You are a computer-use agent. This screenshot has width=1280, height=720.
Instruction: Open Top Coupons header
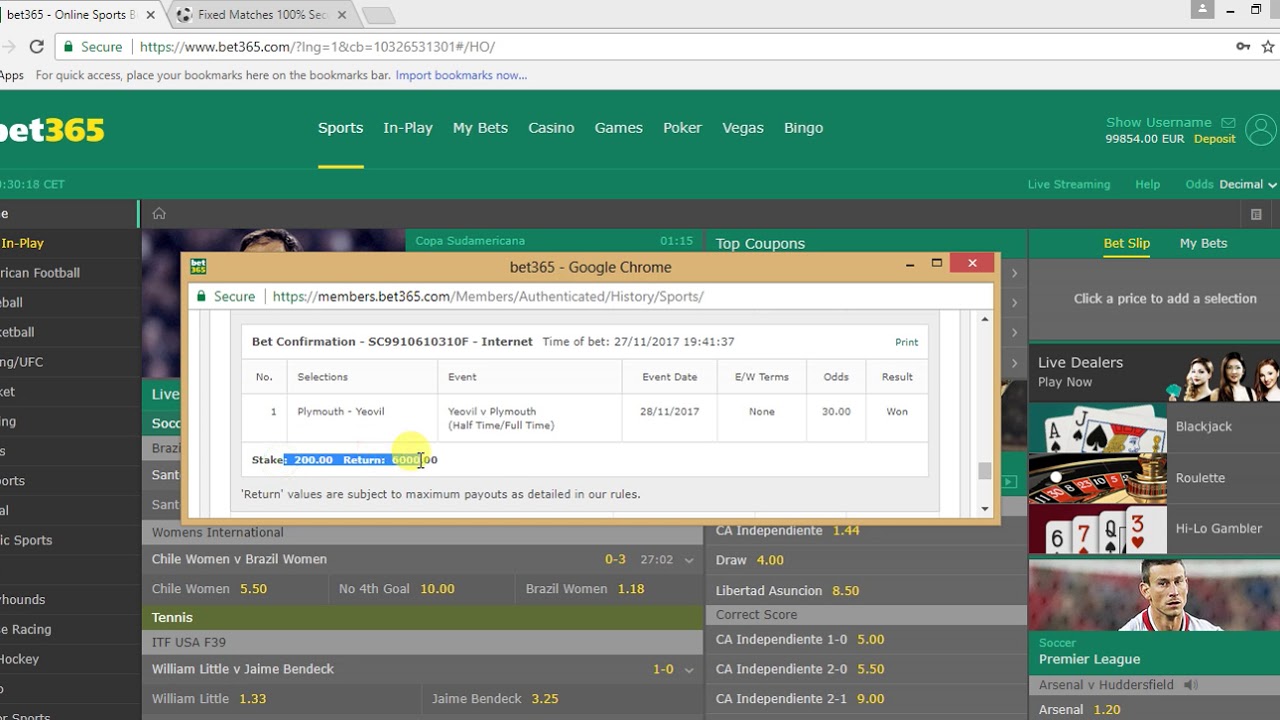pos(760,244)
